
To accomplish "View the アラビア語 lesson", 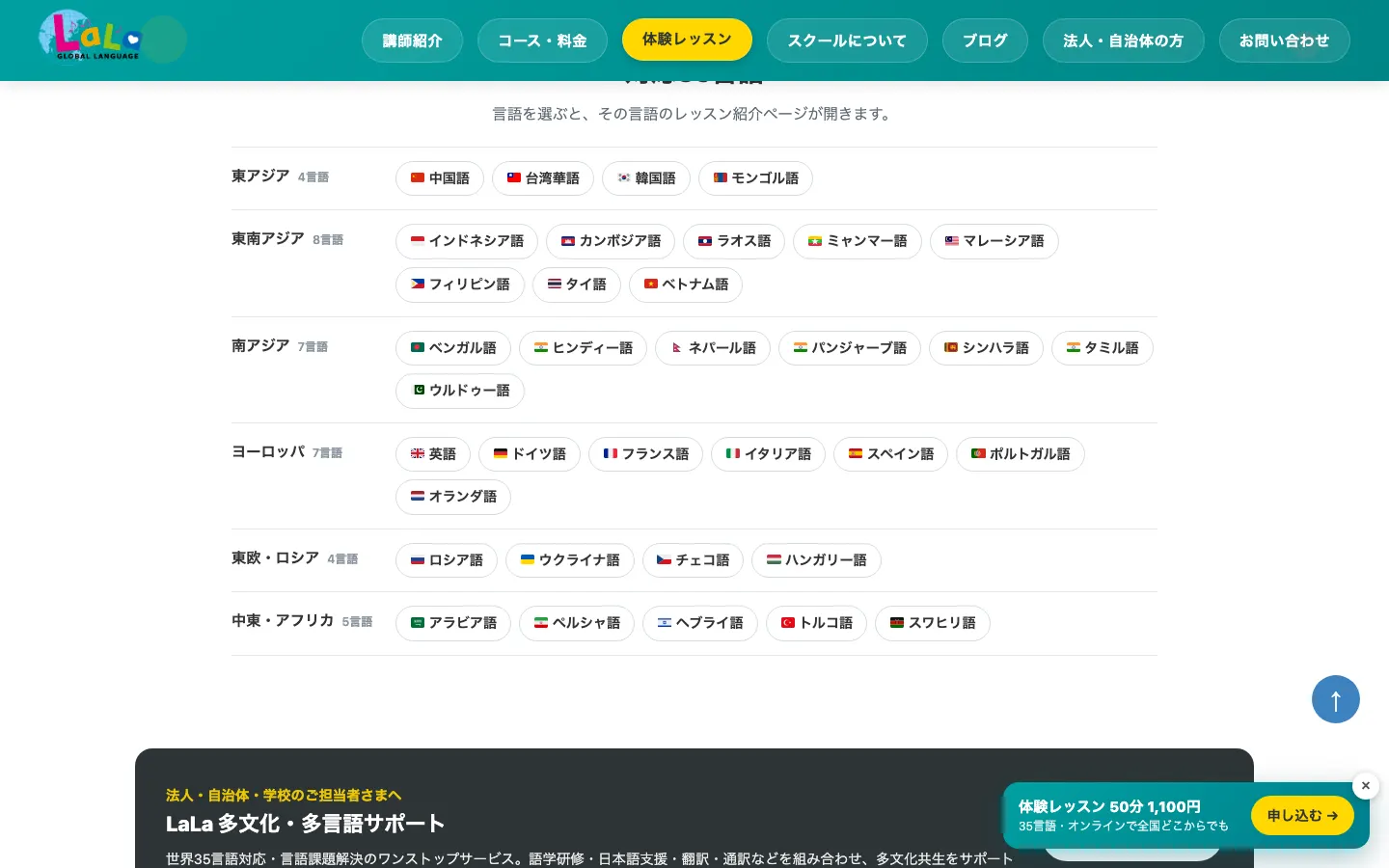I will pos(453,623).
